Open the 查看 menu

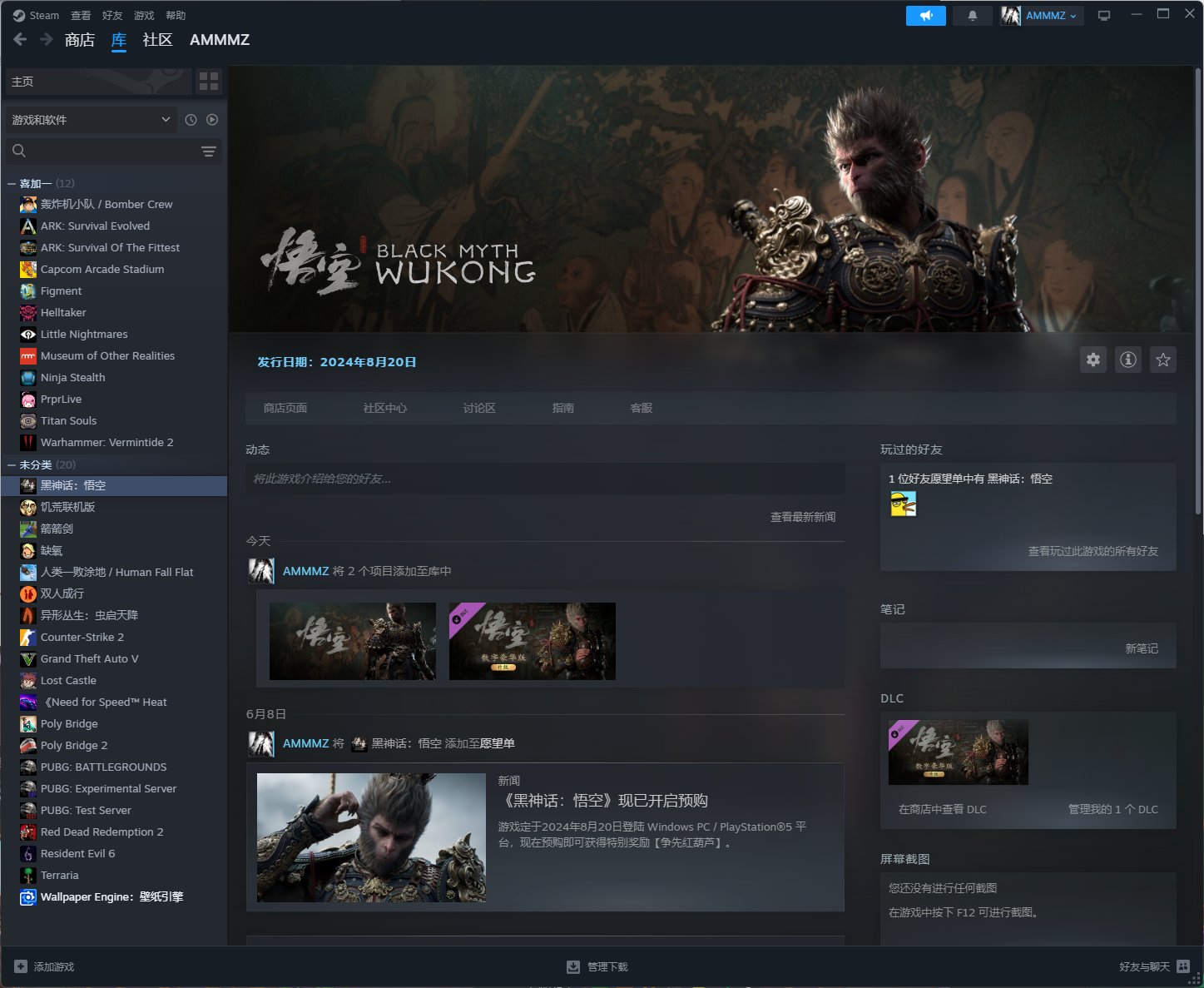(x=81, y=15)
